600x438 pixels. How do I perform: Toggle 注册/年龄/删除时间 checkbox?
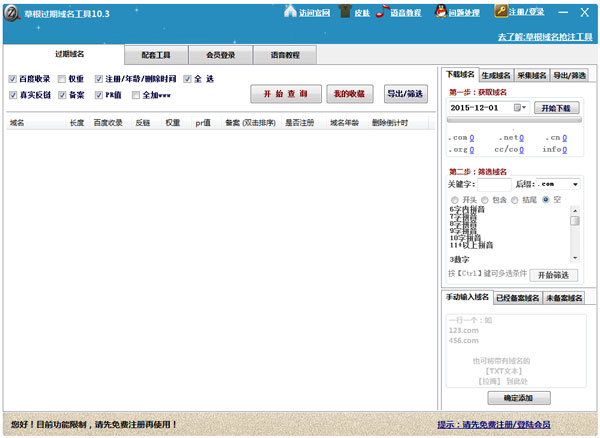point(99,79)
